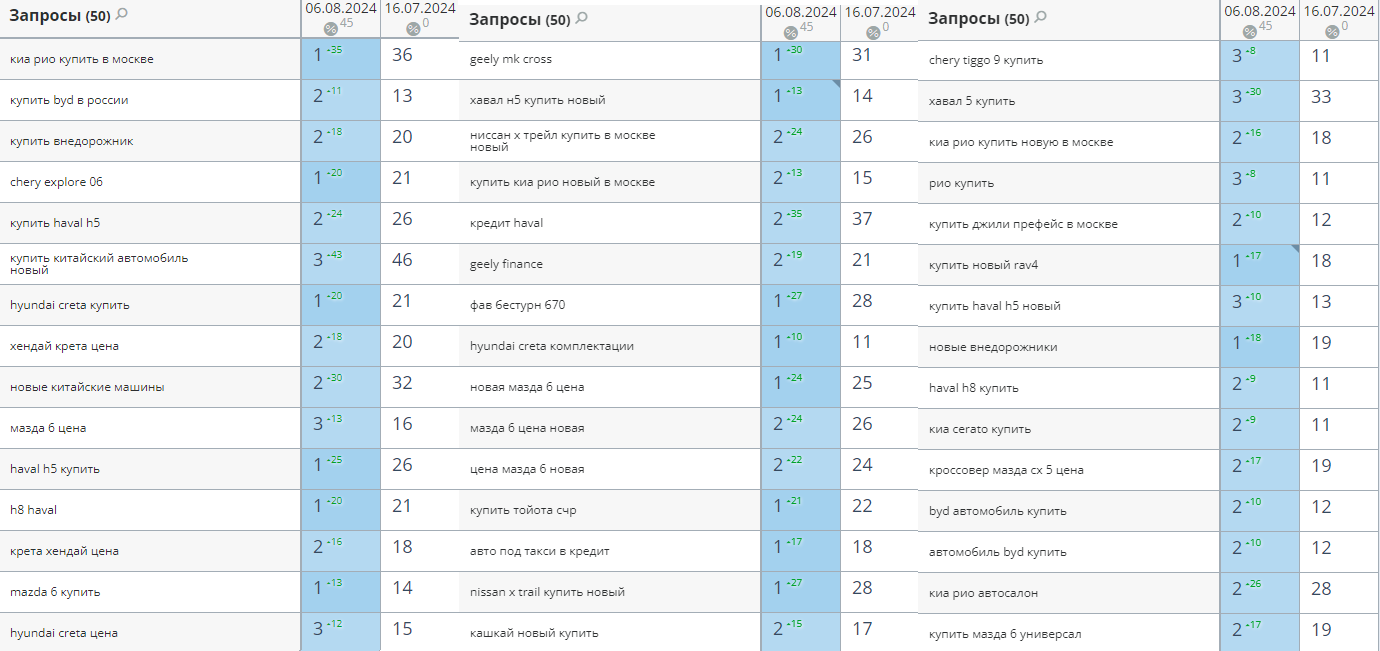Select query 'кредит haval'

tap(506, 223)
